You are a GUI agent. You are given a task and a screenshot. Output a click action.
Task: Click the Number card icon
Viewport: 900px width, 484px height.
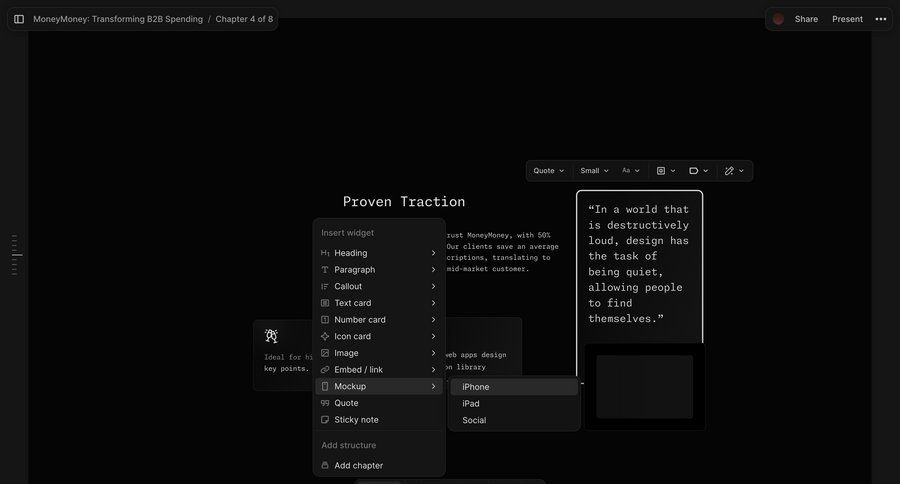[325, 320]
